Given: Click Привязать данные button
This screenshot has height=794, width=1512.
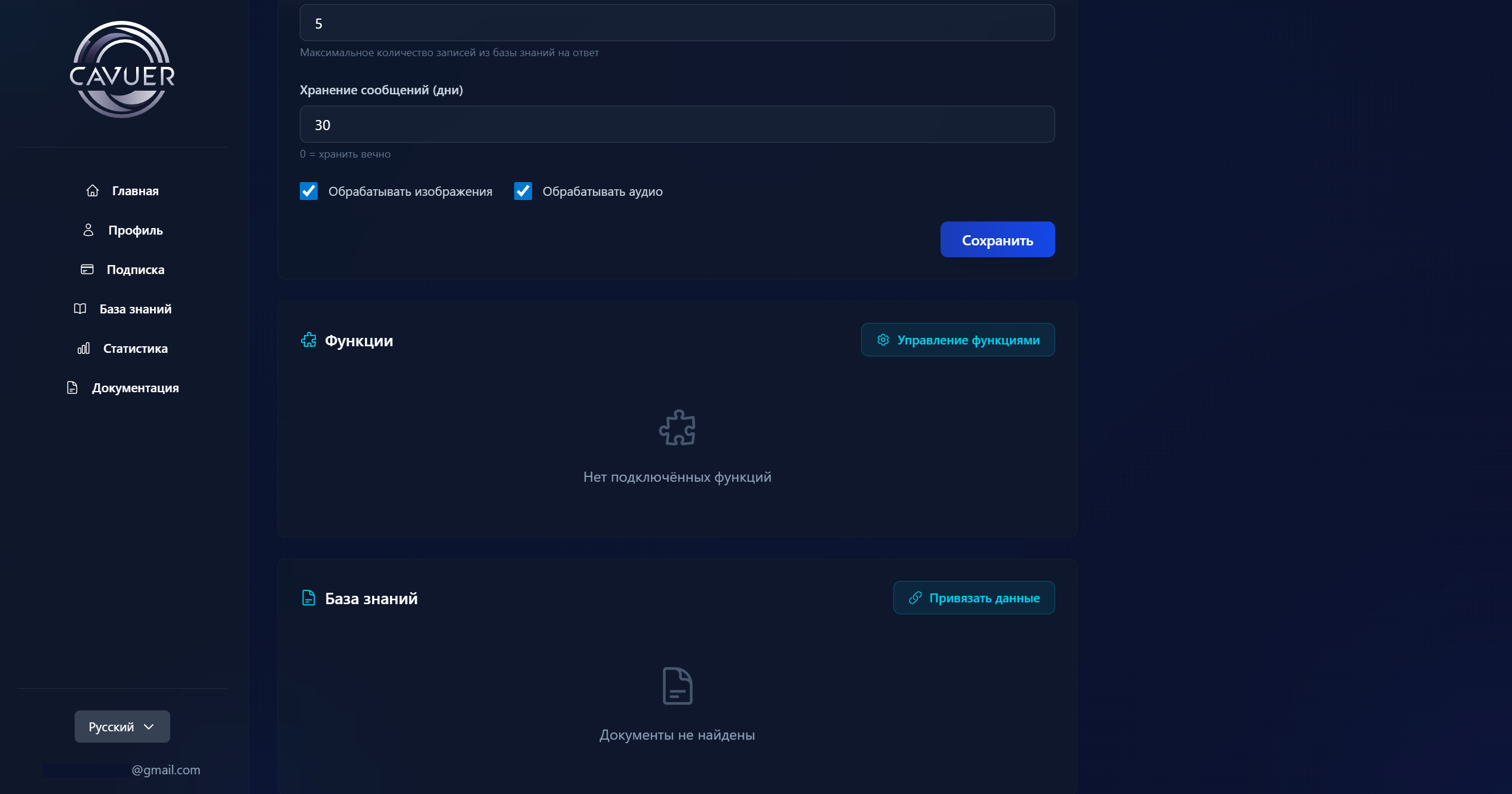Looking at the screenshot, I should [x=974, y=598].
